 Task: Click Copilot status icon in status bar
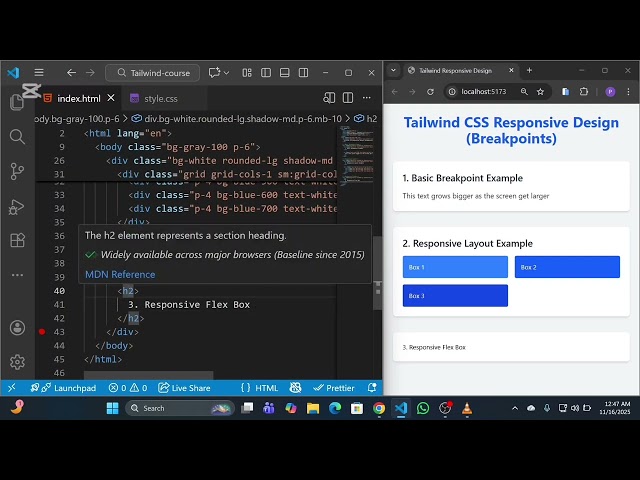click(295, 388)
